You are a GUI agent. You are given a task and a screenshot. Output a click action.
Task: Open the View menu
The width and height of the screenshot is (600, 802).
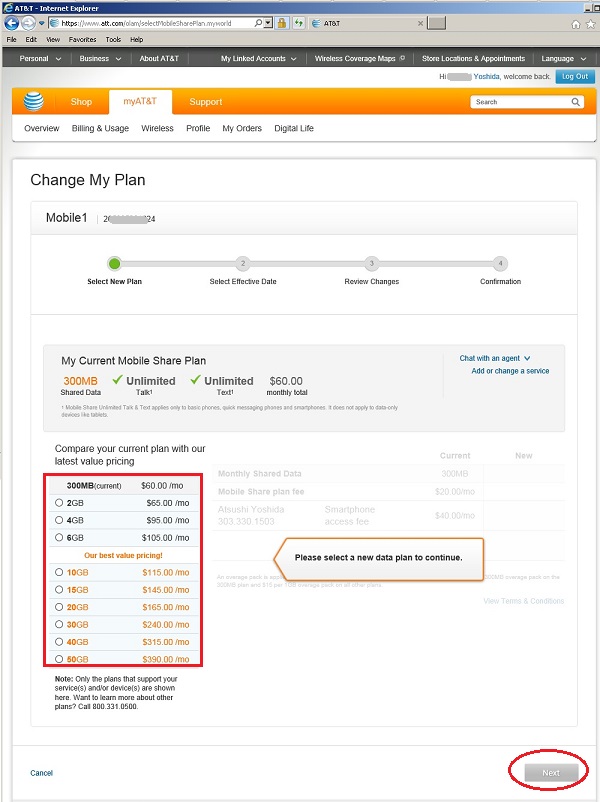(53, 39)
